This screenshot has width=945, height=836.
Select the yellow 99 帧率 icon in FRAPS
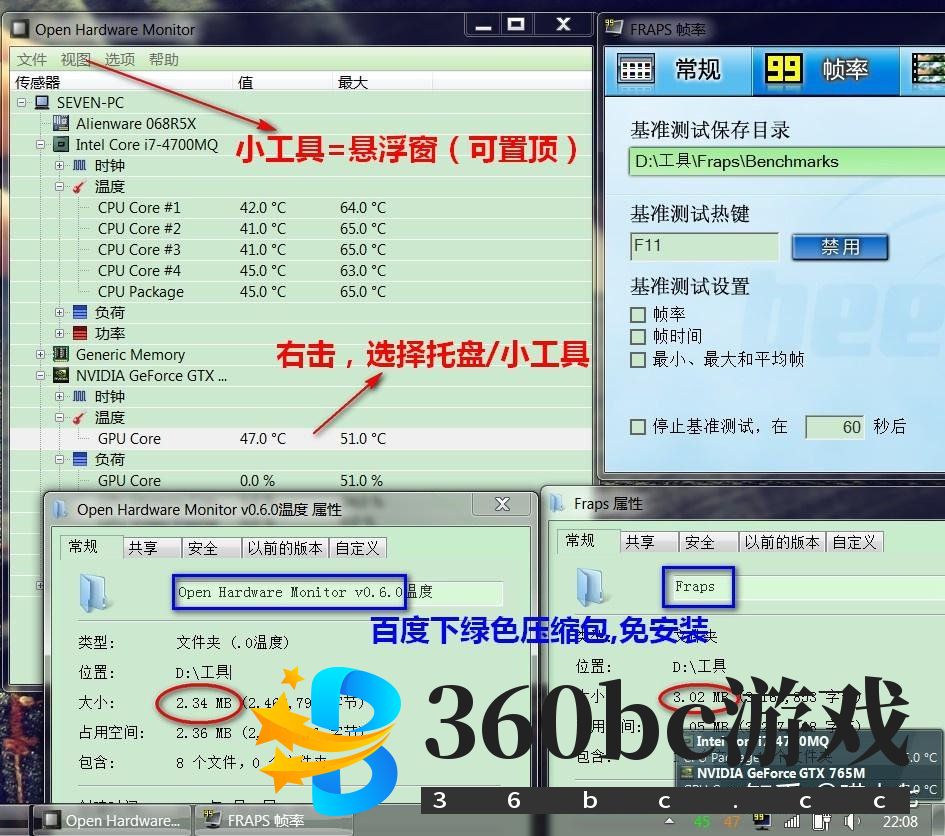point(784,69)
